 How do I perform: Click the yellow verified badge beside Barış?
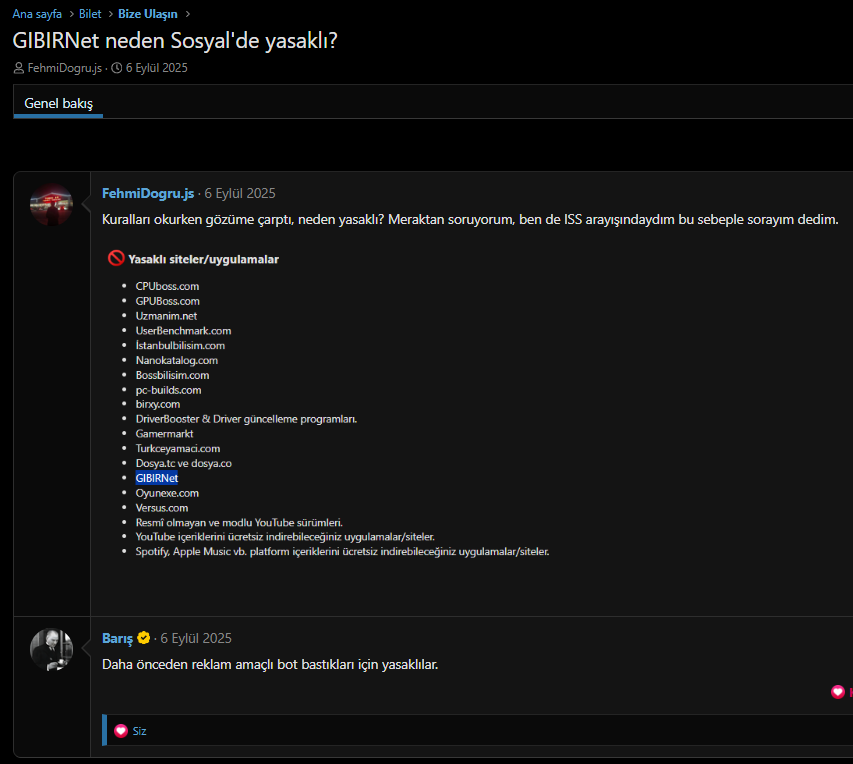(x=144, y=638)
